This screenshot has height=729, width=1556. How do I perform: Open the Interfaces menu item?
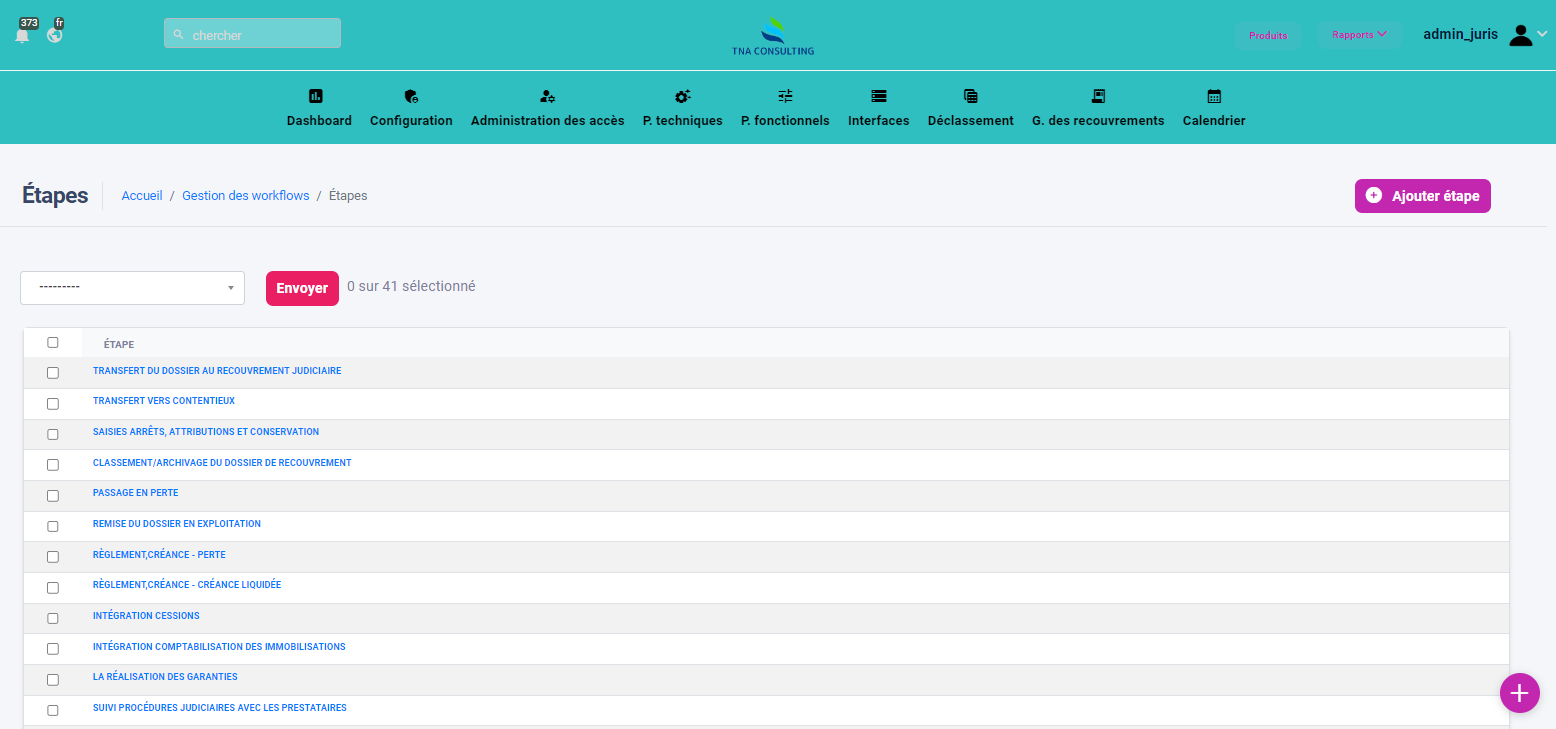(878, 120)
